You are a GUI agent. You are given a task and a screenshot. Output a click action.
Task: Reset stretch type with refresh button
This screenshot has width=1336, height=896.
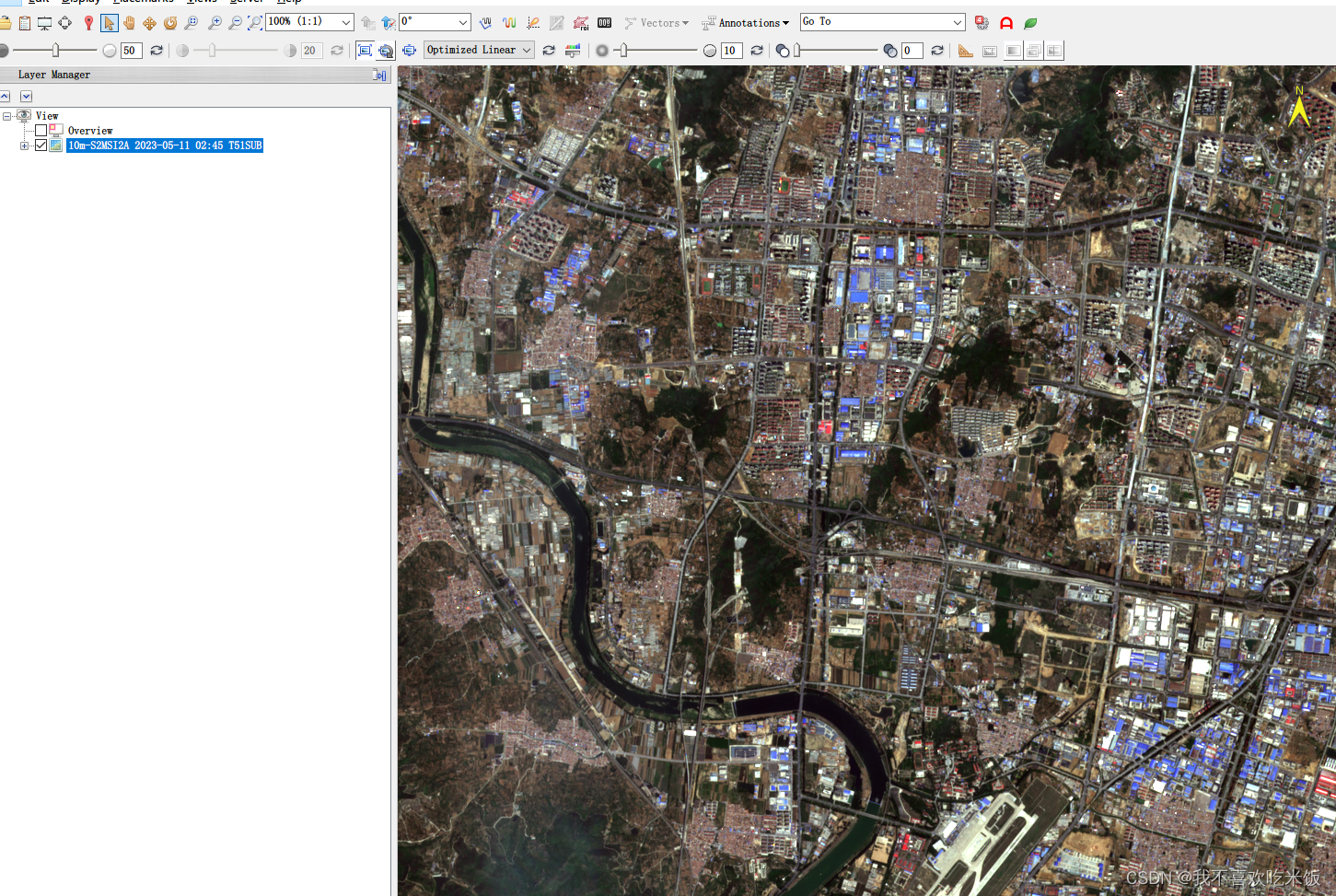tap(549, 51)
